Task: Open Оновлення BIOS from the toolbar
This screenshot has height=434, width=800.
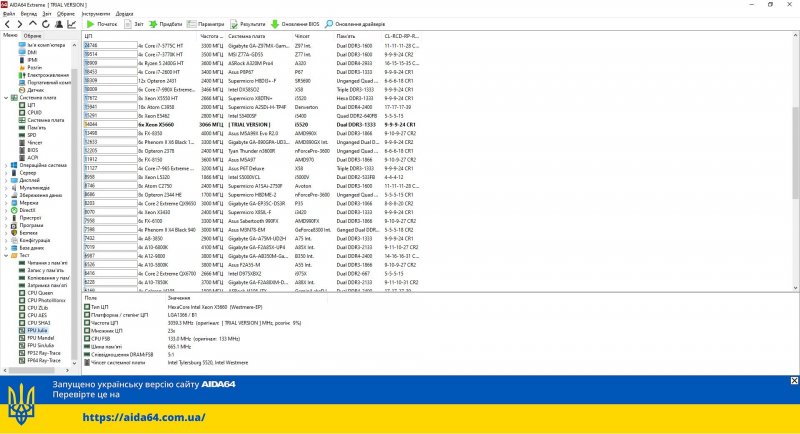Action: click(299, 22)
